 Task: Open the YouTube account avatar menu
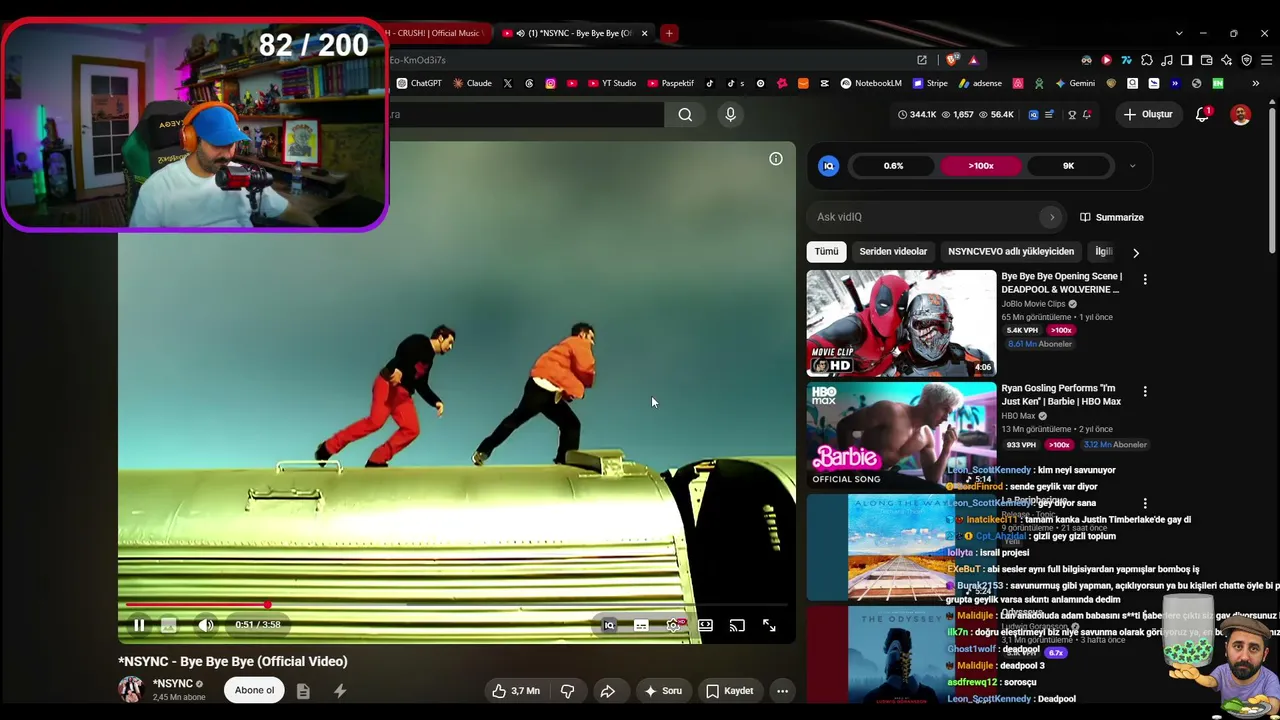pos(1241,114)
